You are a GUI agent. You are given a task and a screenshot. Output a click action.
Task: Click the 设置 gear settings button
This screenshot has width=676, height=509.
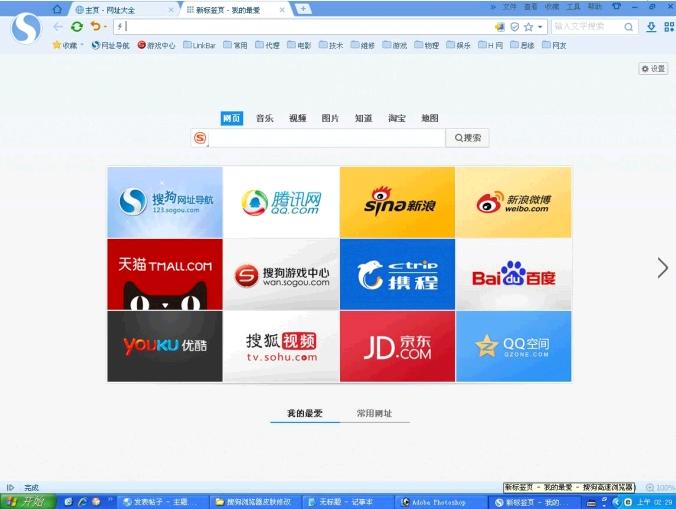click(654, 69)
